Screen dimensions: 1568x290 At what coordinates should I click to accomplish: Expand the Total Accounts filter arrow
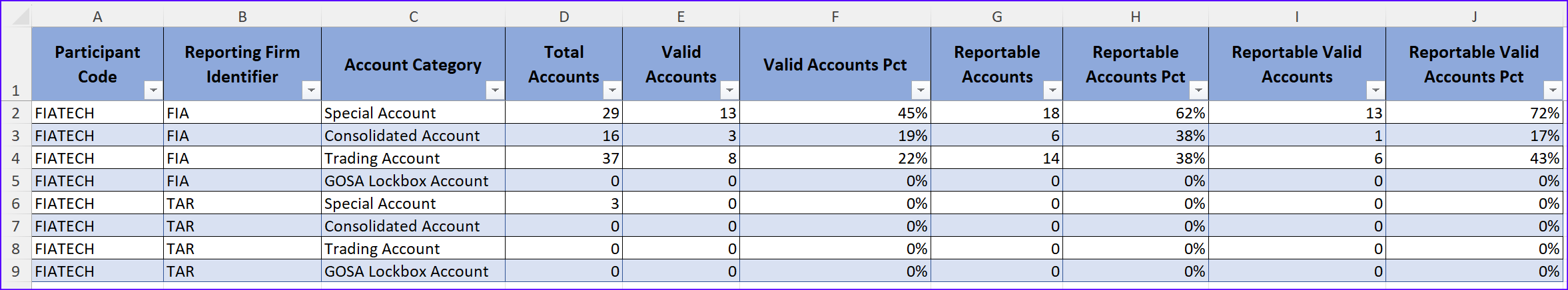click(x=612, y=90)
